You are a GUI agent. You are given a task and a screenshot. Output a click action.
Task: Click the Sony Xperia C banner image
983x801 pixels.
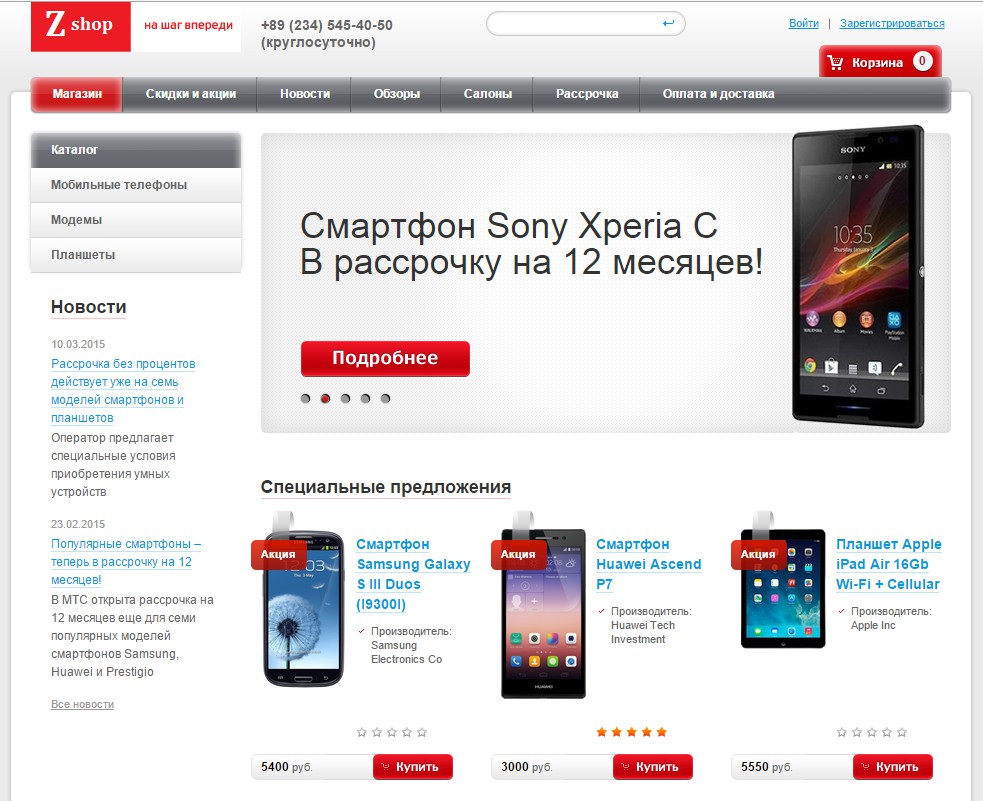(x=858, y=276)
